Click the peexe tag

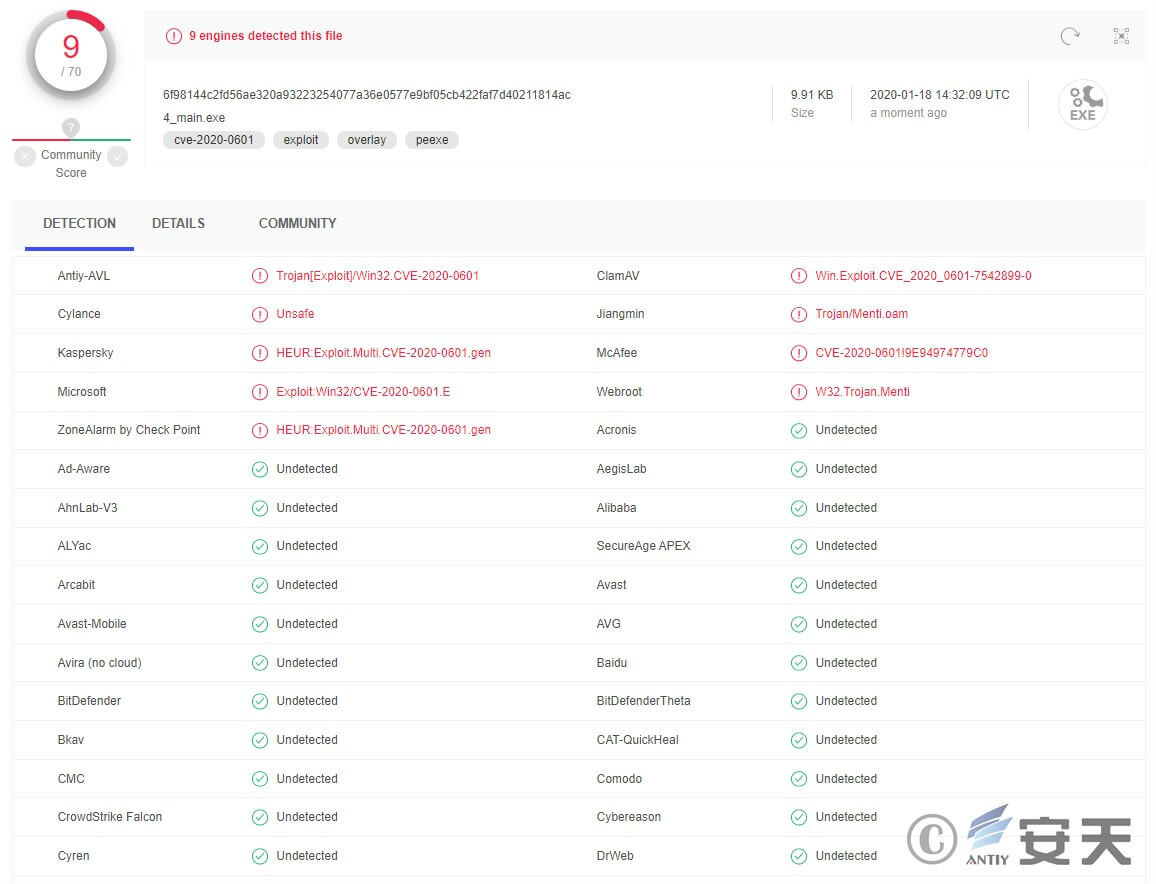tap(431, 140)
